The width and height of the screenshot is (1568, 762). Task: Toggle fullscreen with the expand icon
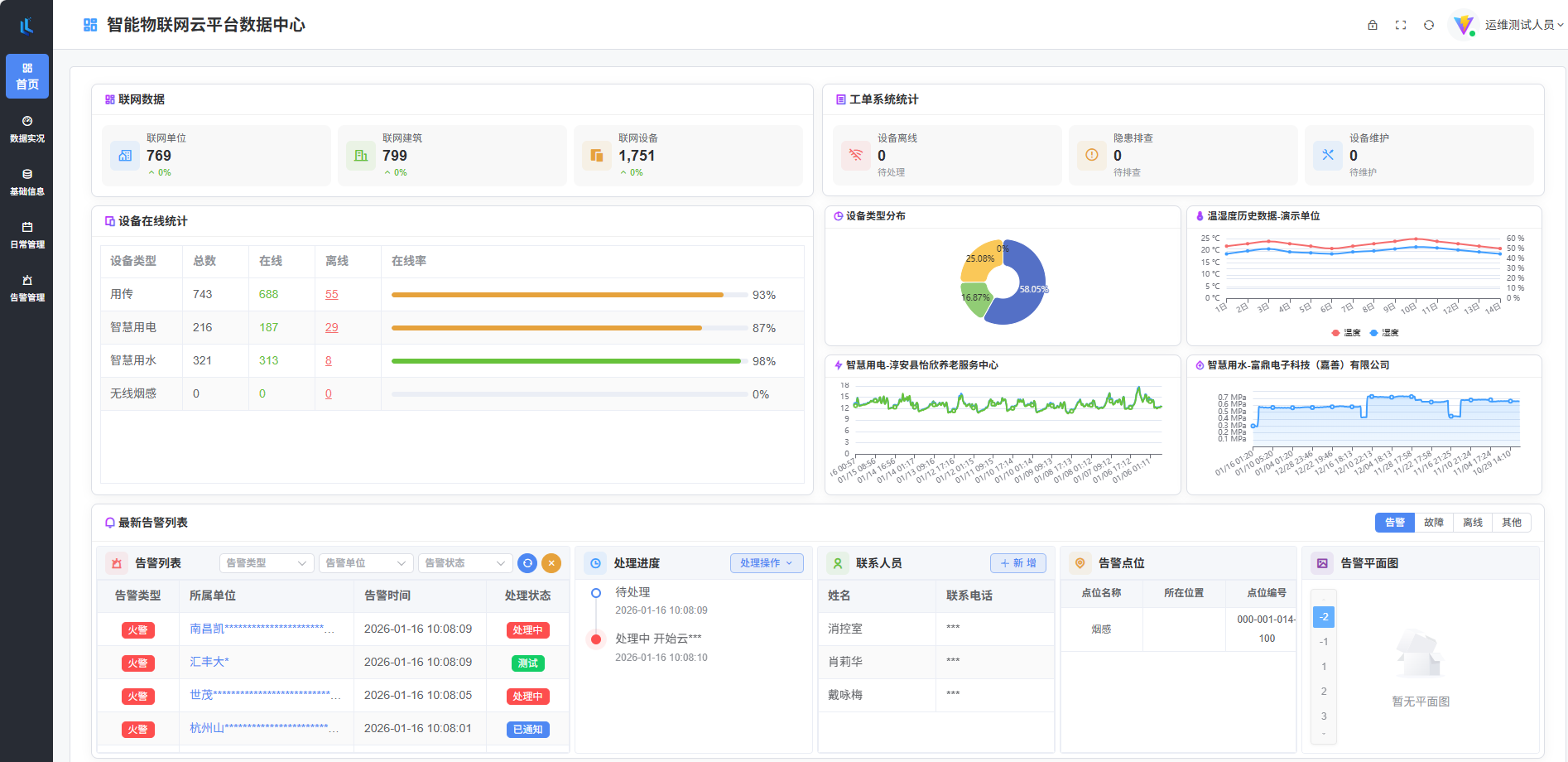[x=1401, y=25]
